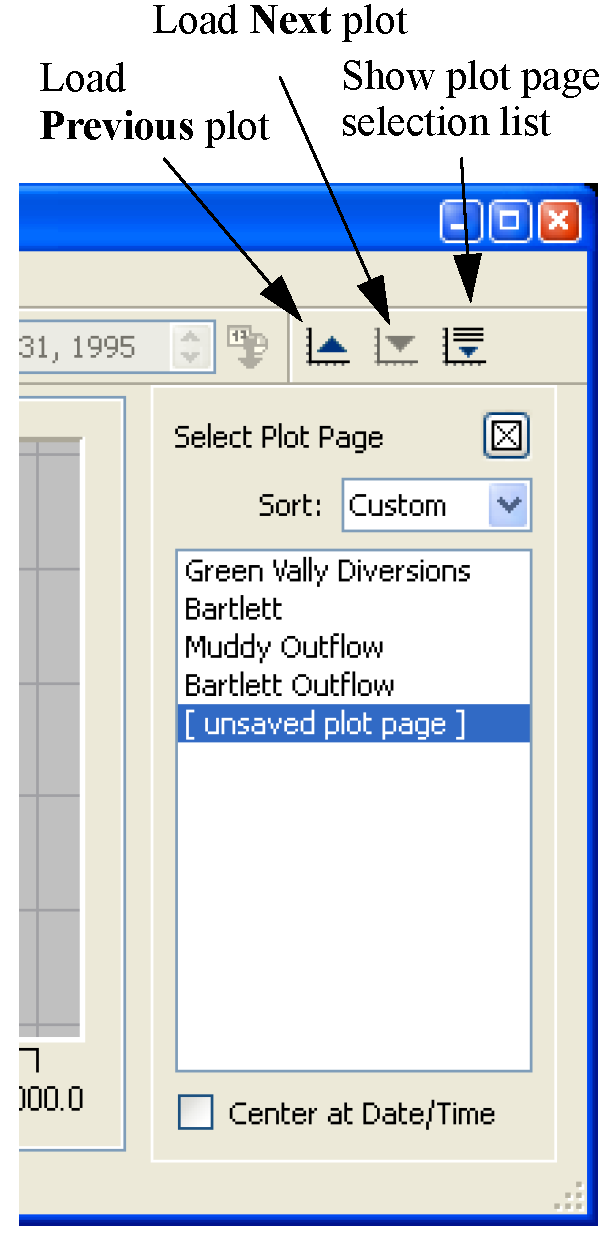Select the Bartlett plot page entry
Image resolution: width=607 pixels, height=1238 pixels.
click(234, 609)
